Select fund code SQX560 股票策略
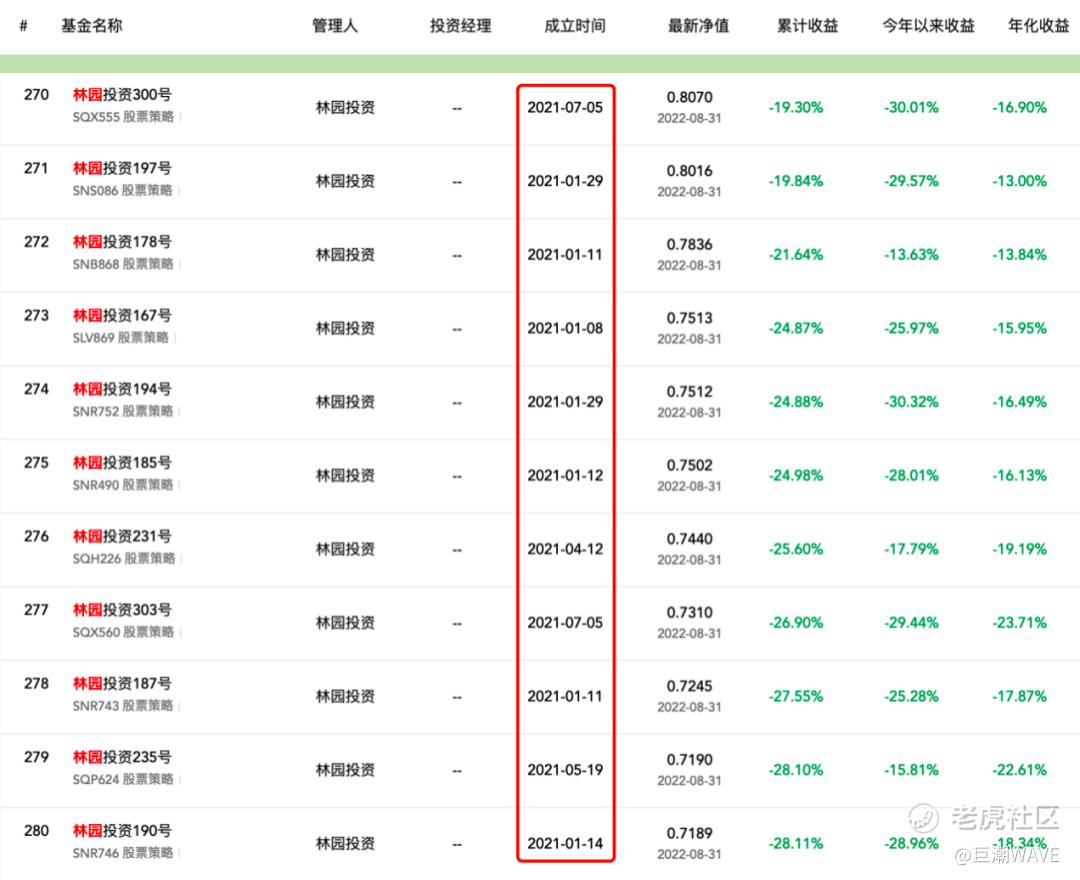 tap(123, 633)
